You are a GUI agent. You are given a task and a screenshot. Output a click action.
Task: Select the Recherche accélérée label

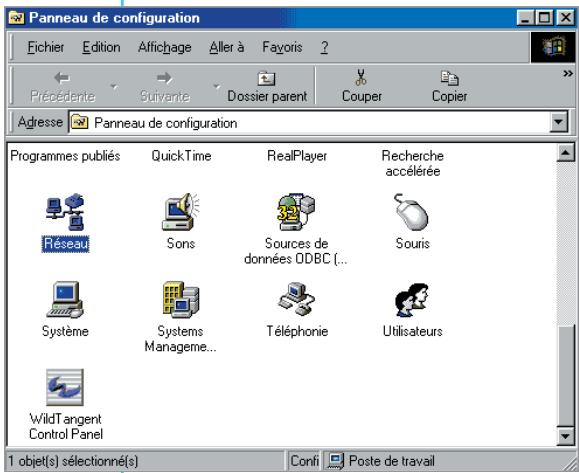pos(412,163)
